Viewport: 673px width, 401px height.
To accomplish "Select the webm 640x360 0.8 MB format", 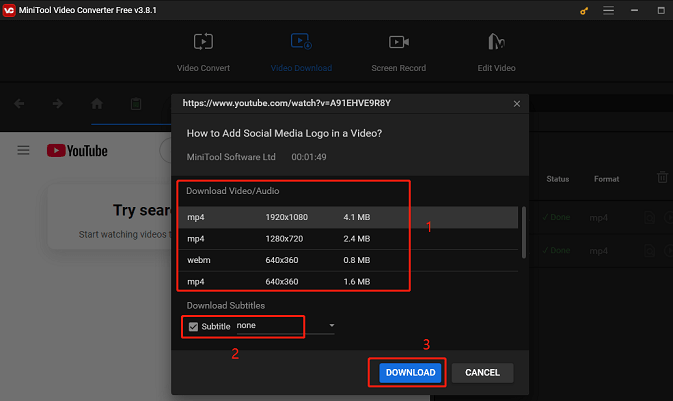I will coord(348,260).
